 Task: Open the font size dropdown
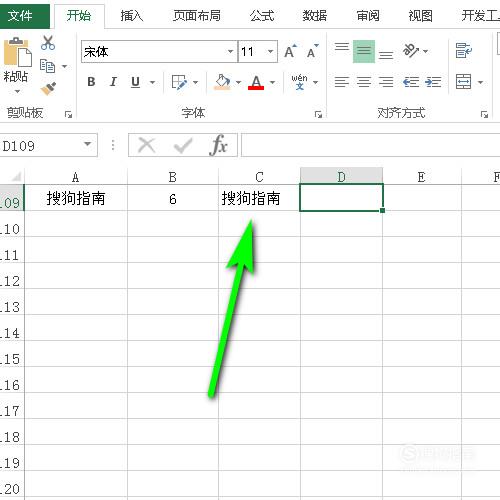[x=270, y=52]
